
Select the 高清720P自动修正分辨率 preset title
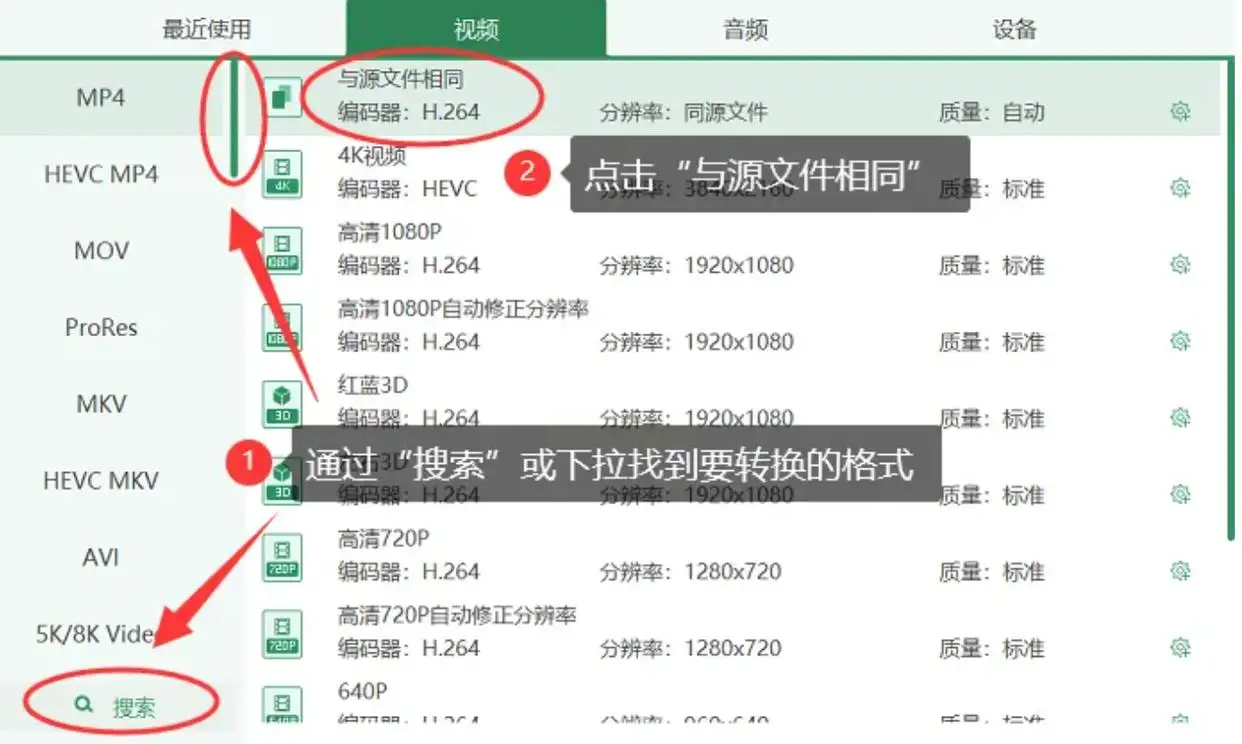coord(457,615)
